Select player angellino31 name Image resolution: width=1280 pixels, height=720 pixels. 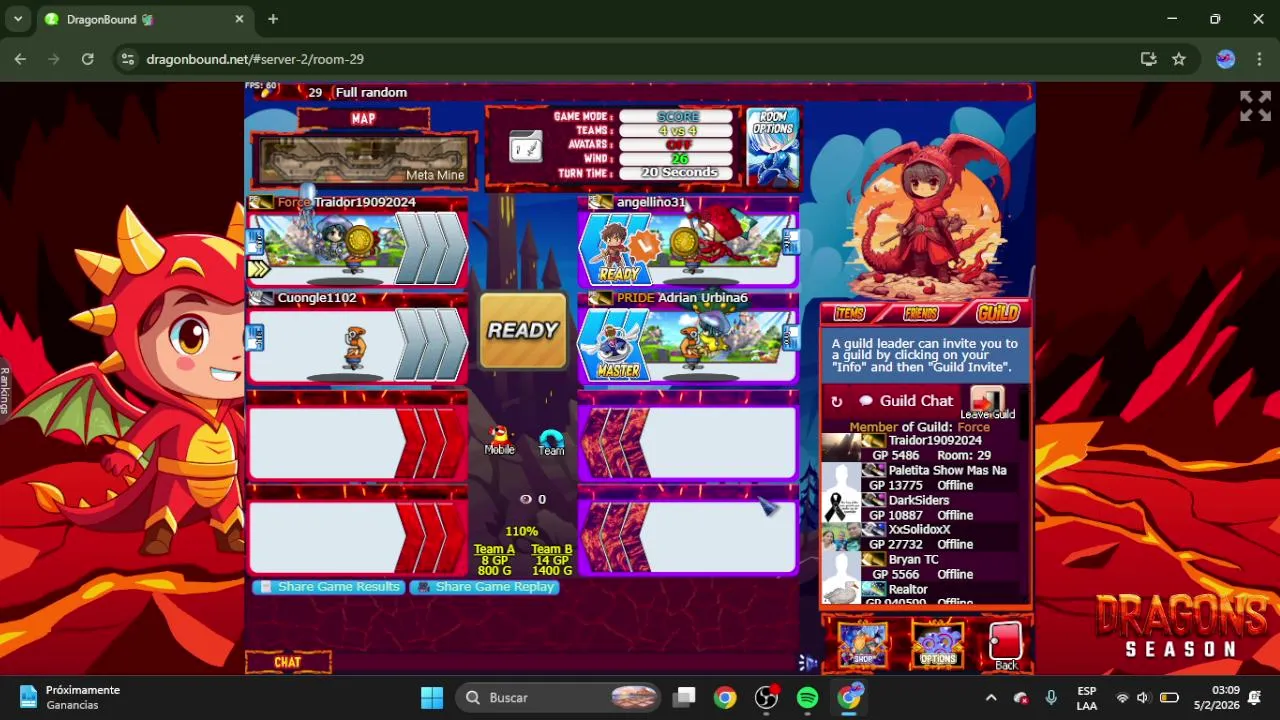point(651,202)
